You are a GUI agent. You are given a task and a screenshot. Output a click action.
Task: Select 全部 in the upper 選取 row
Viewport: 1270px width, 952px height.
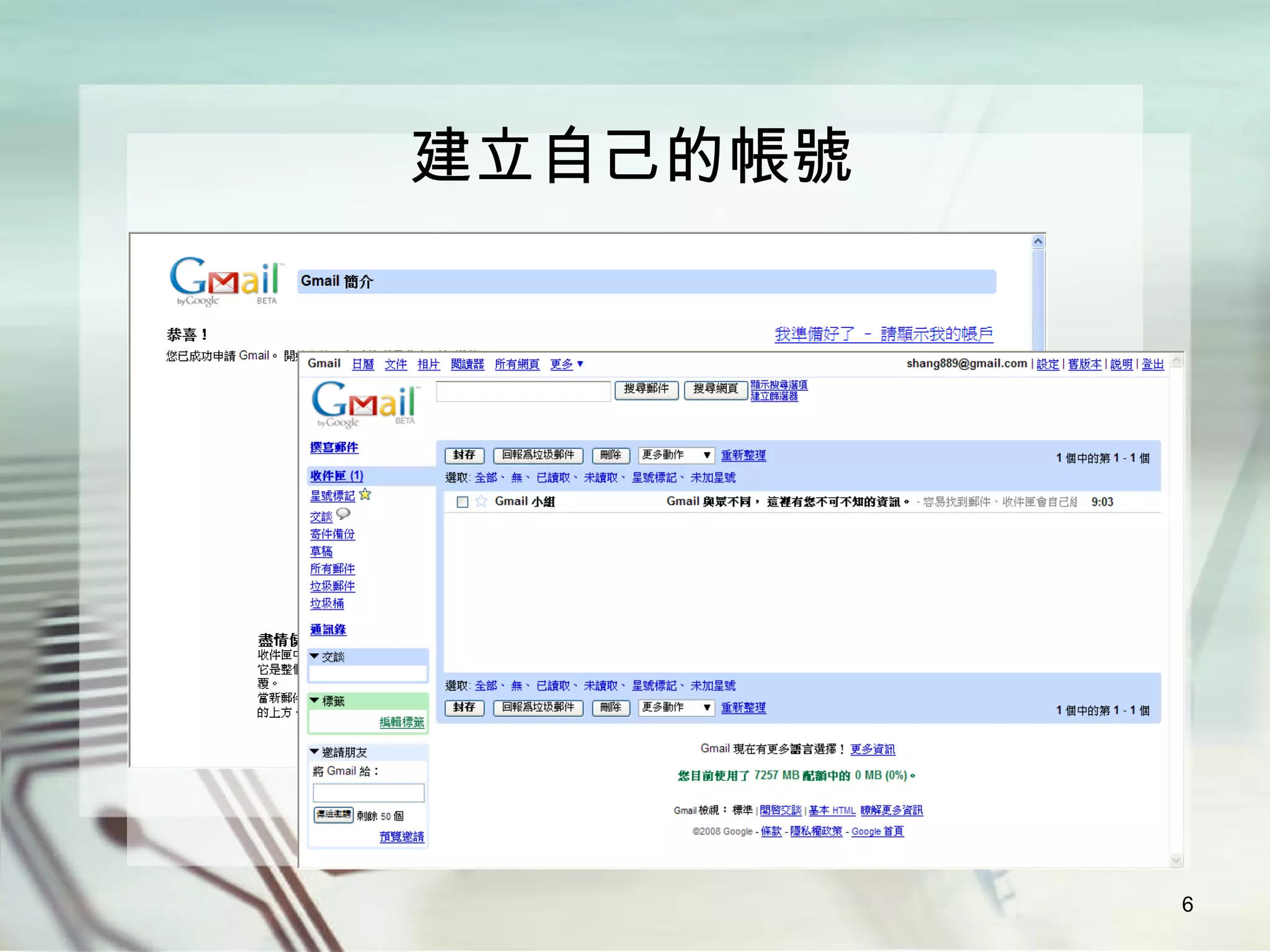tap(486, 477)
